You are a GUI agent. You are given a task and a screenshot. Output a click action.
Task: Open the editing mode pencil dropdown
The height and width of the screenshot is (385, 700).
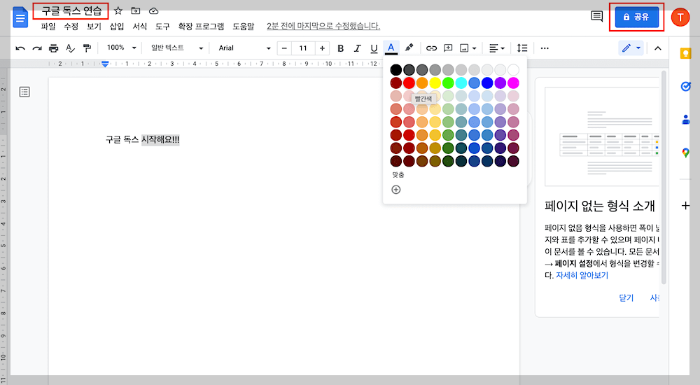631,48
